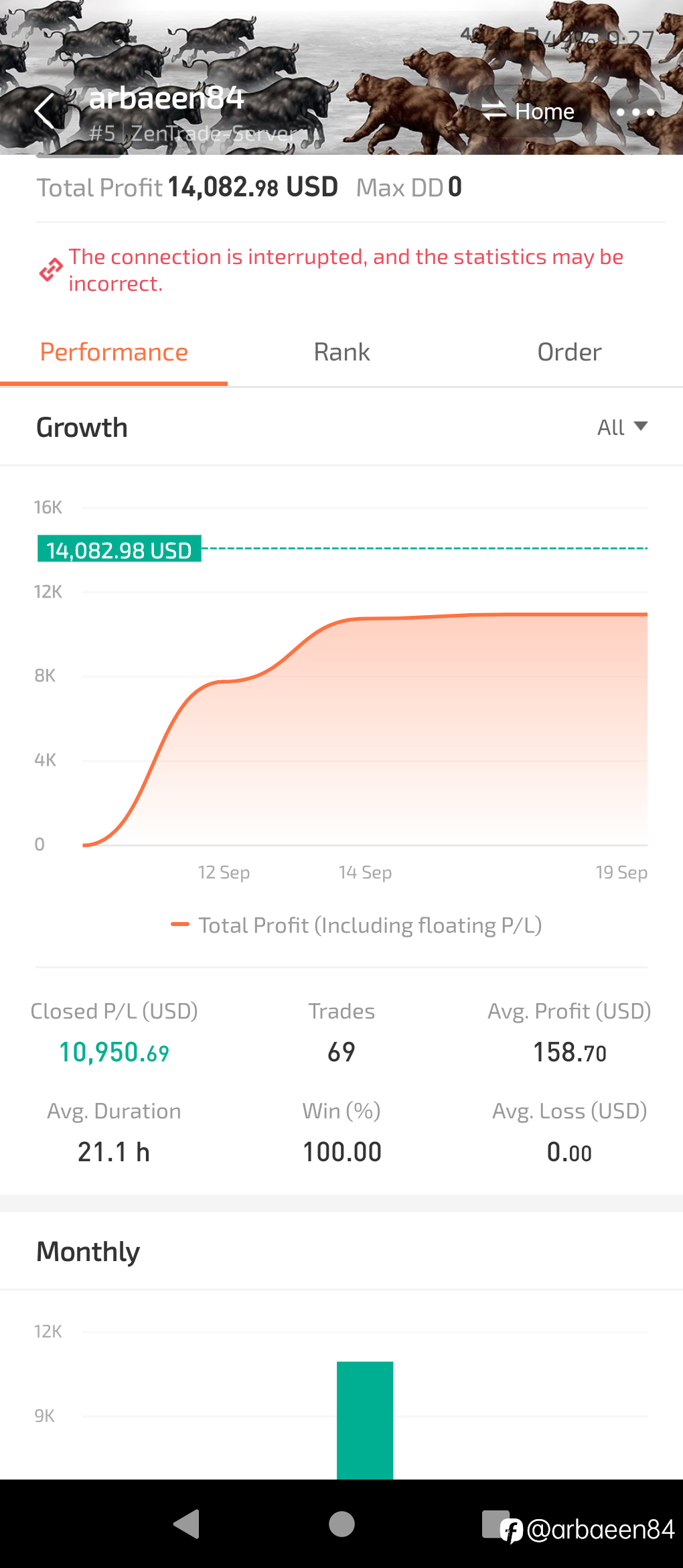Image resolution: width=683 pixels, height=1568 pixels.
Task: Tap the connection interrupted warning message
Action: pos(346,270)
